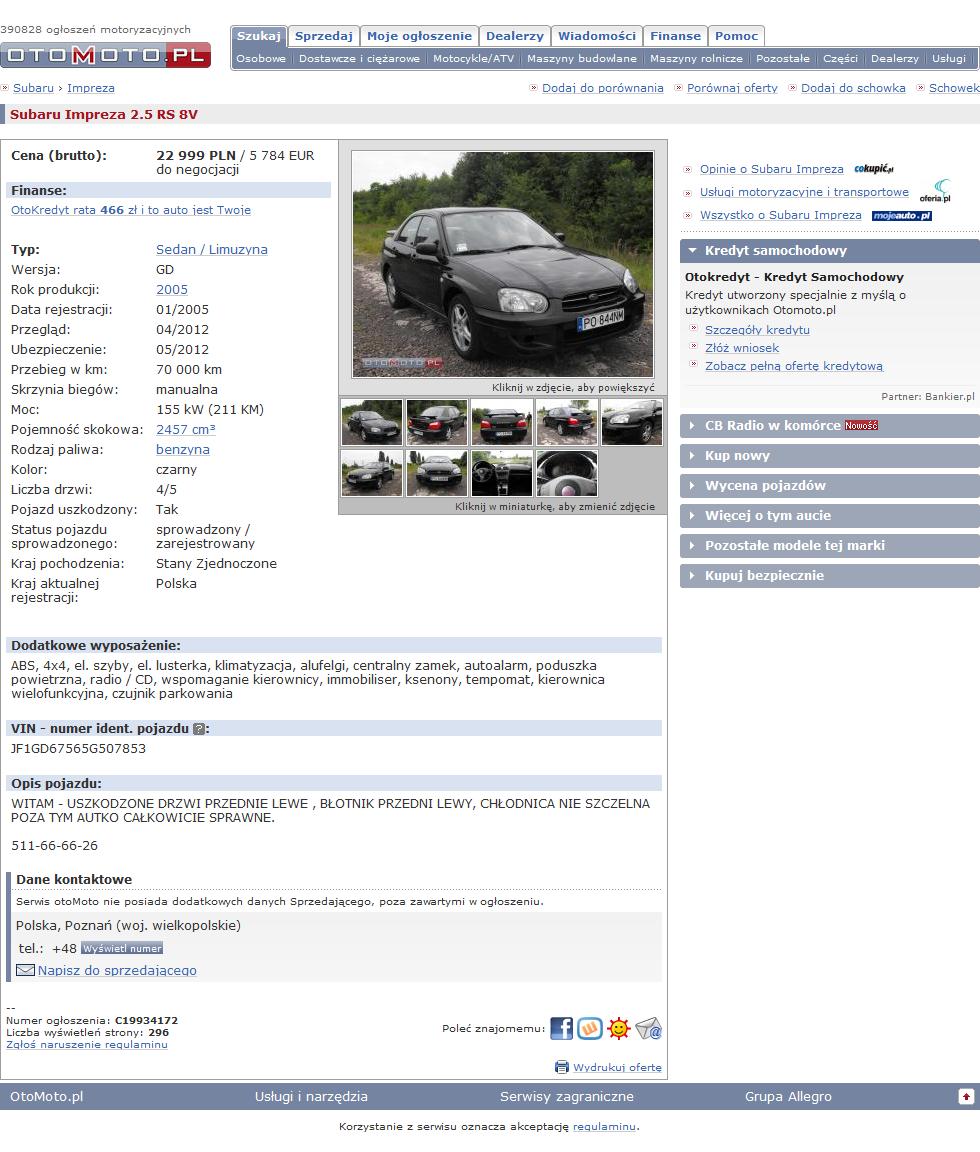Open Grupa Allegro in the footer

pyautogui.click(x=788, y=1097)
